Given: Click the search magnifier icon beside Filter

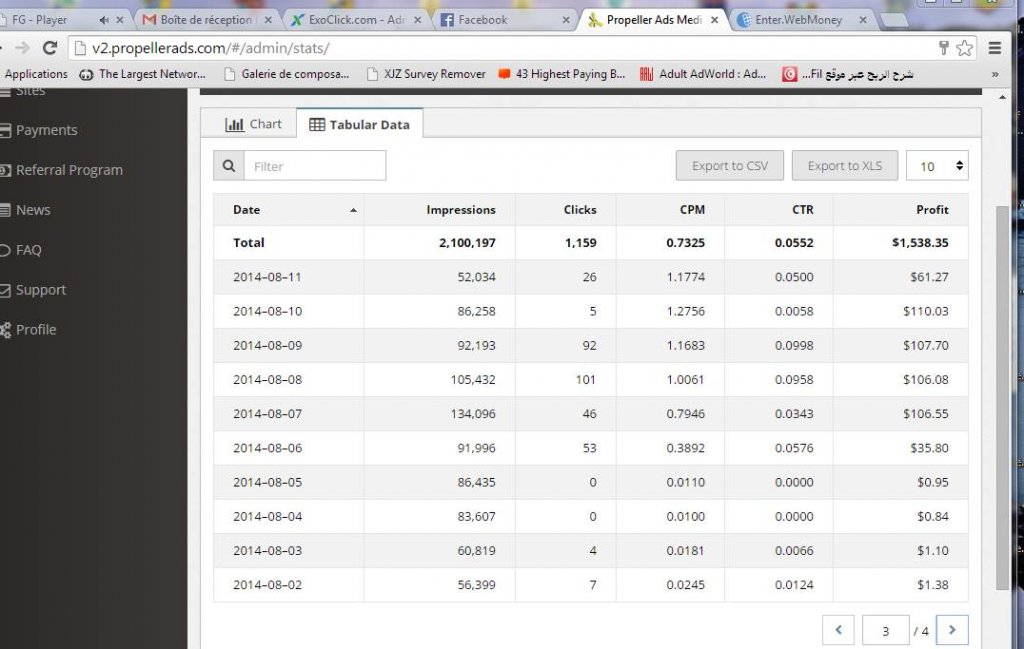Looking at the screenshot, I should point(229,166).
